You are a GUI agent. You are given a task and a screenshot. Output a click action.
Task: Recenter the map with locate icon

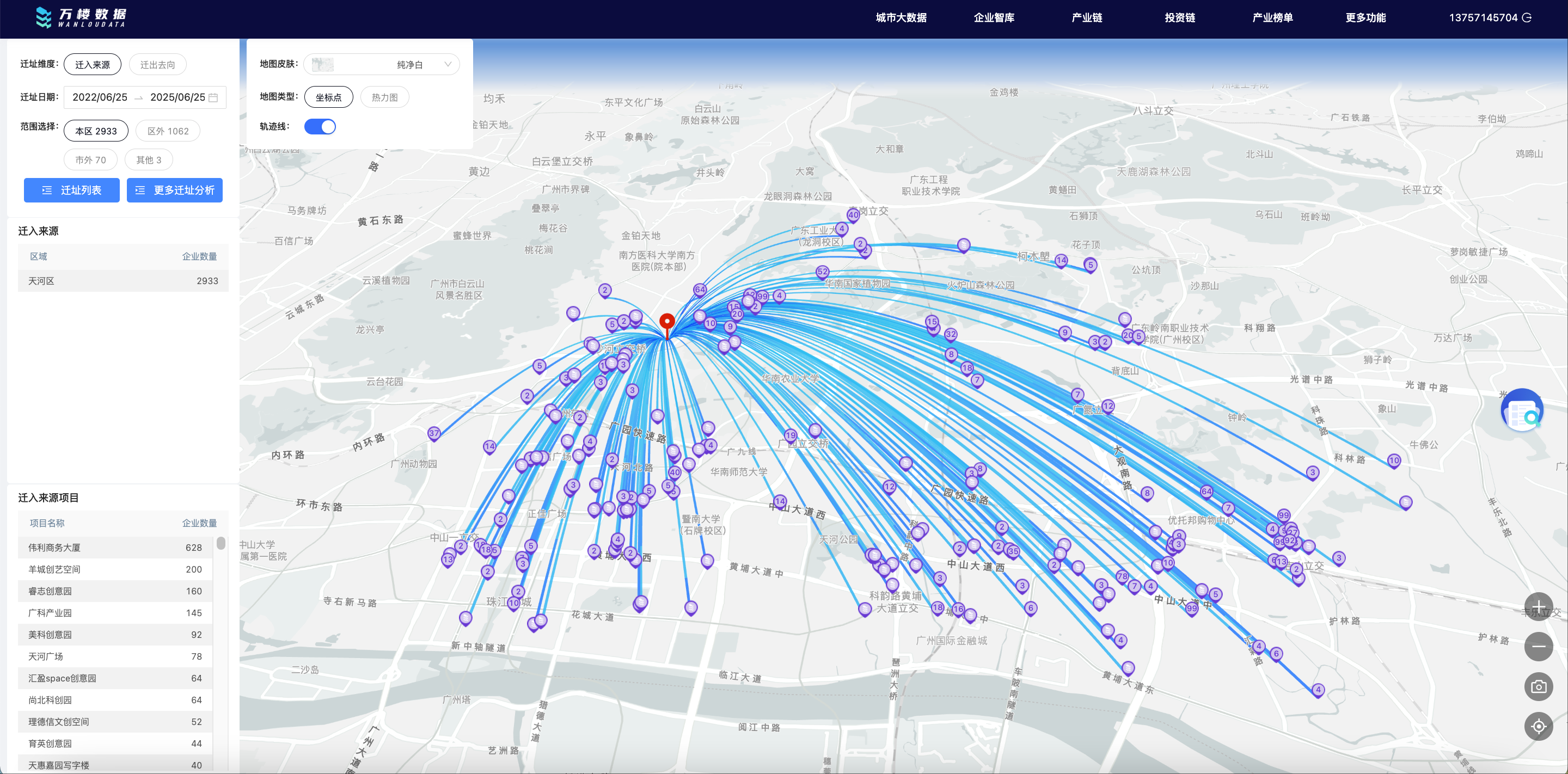(x=1538, y=726)
